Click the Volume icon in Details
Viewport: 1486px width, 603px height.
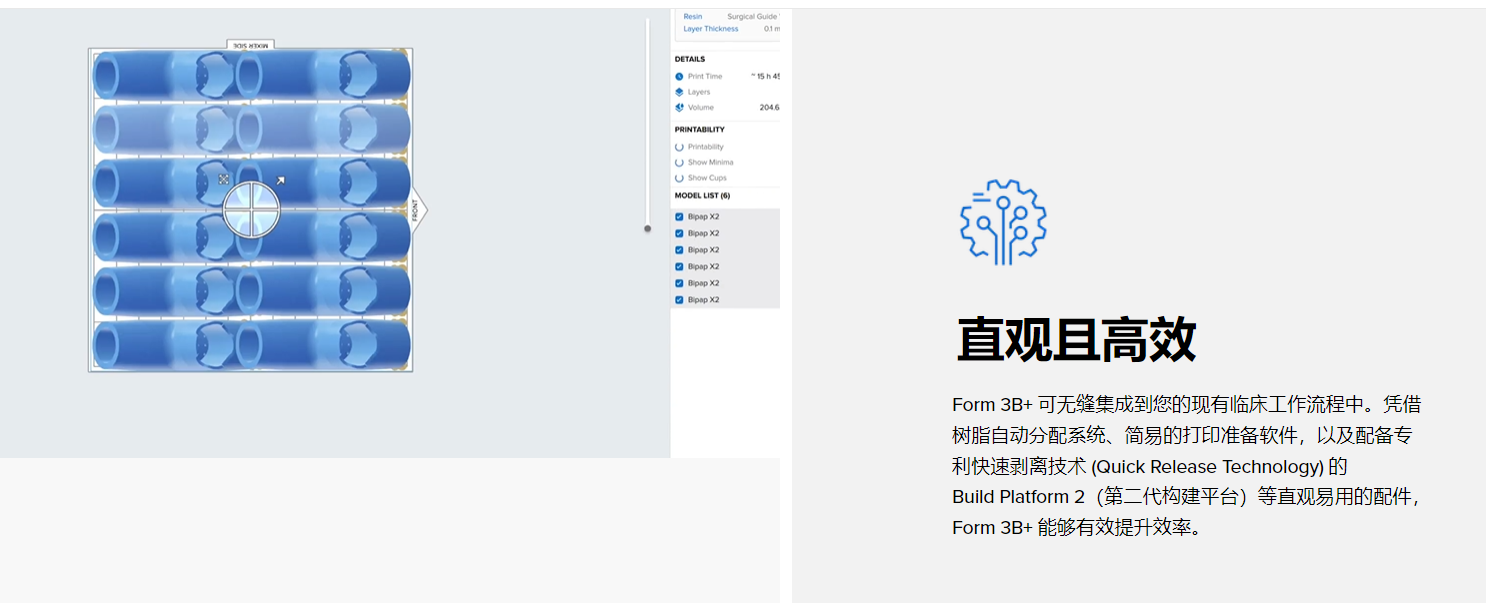(679, 108)
